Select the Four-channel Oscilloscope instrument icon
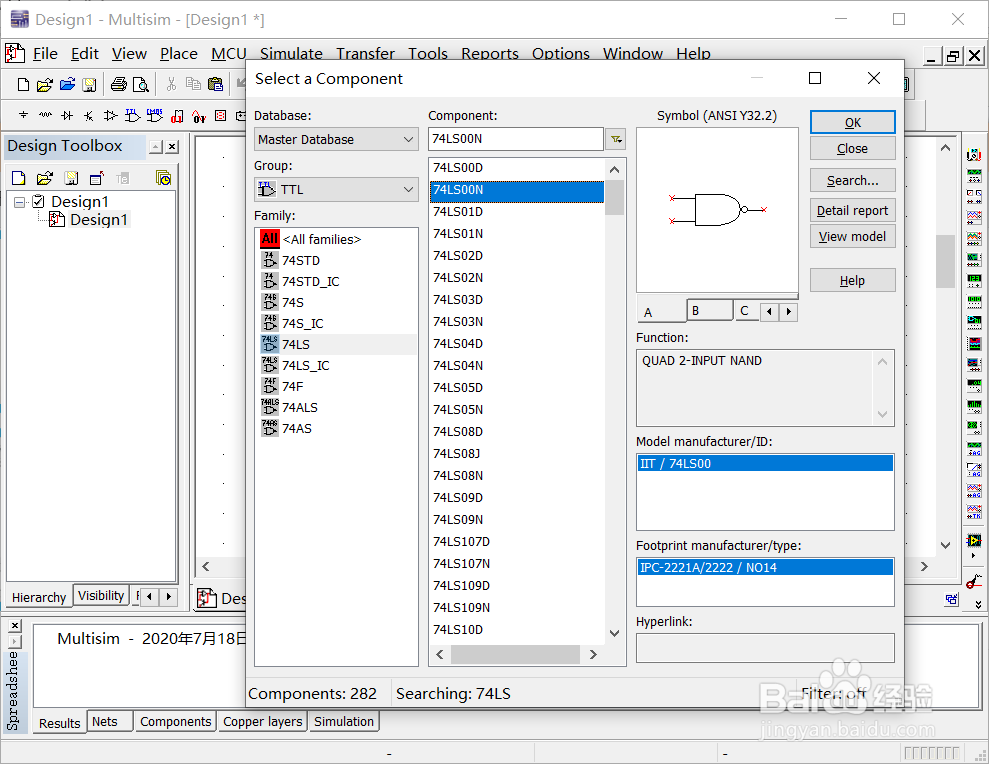The width and height of the screenshot is (989, 764). pyautogui.click(x=974, y=238)
